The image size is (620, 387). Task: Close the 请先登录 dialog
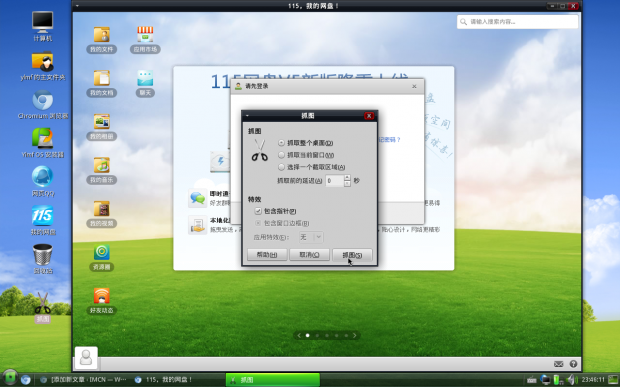click(414, 86)
